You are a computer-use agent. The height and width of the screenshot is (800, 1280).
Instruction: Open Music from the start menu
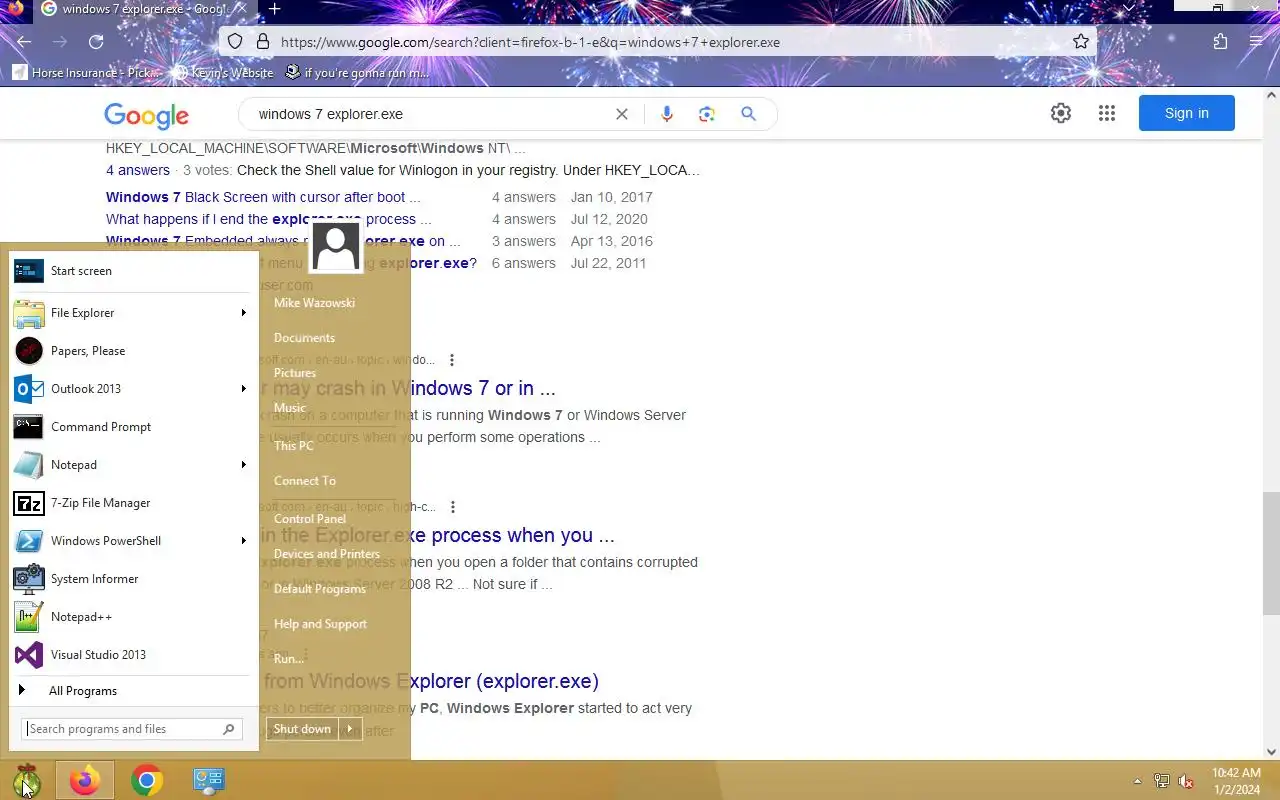[290, 408]
